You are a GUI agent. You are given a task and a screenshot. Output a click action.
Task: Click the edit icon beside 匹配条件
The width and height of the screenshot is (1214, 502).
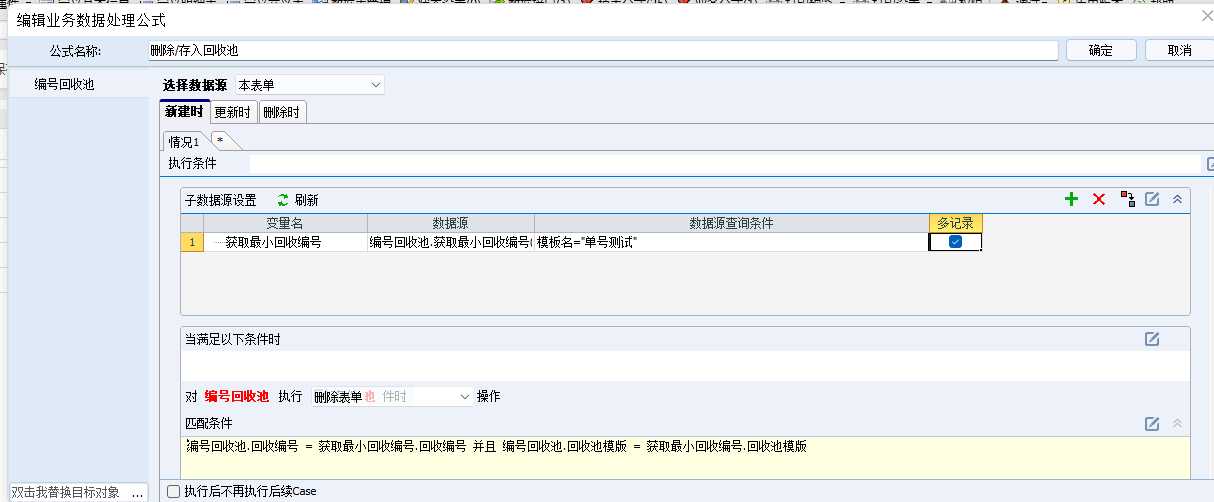1152,424
